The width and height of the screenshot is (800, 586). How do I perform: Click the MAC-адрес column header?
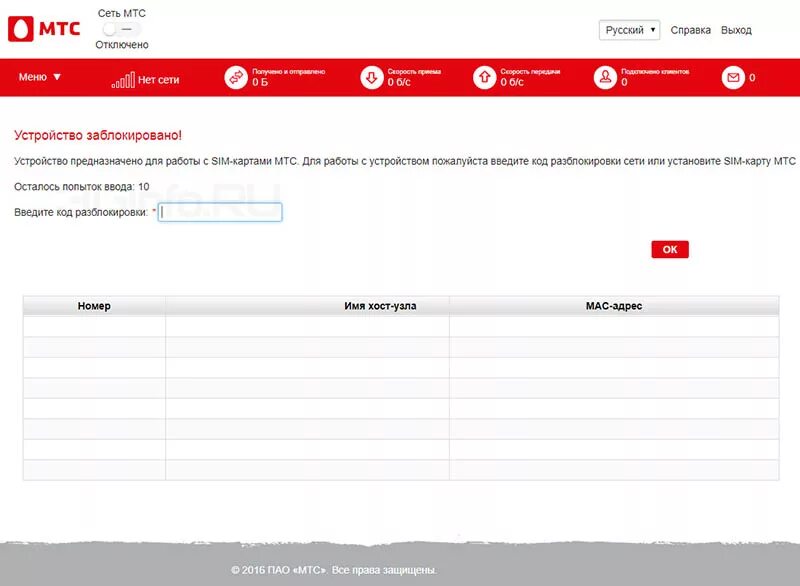(614, 306)
